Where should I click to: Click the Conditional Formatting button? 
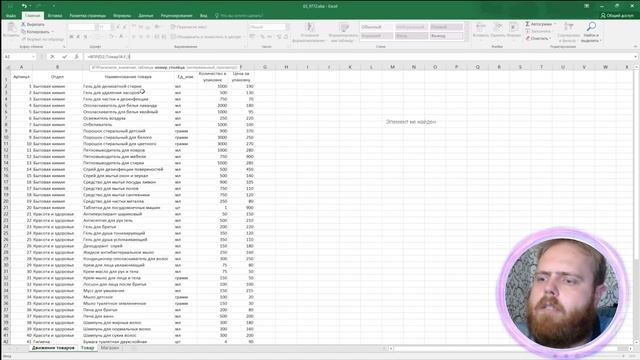[x=309, y=32]
